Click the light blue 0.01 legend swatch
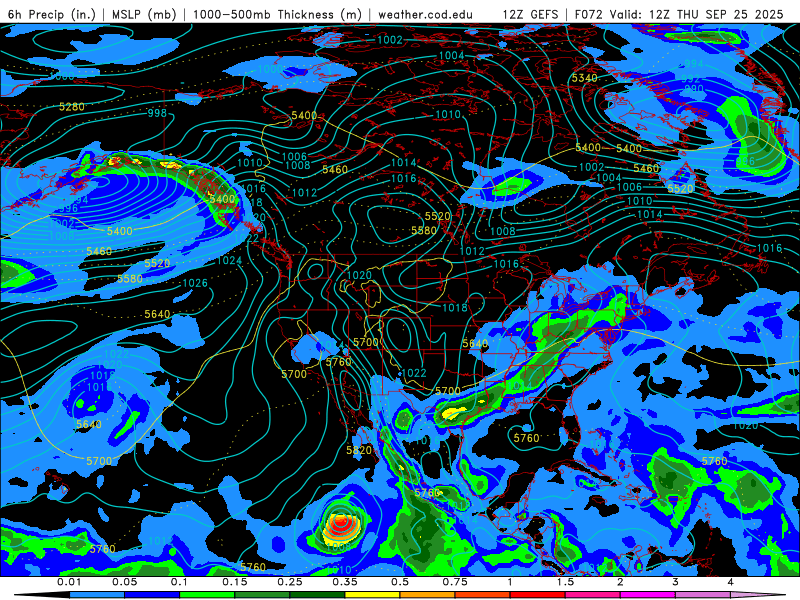The width and height of the screenshot is (800, 600). 97,595
